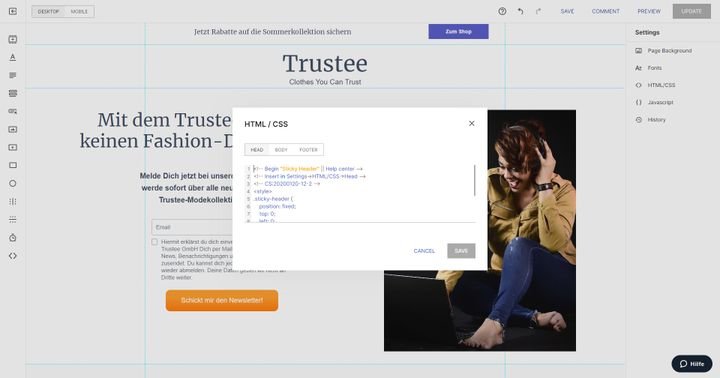Select the FOOTER tab in dialog
This screenshot has width=720, height=378.
tap(308, 150)
